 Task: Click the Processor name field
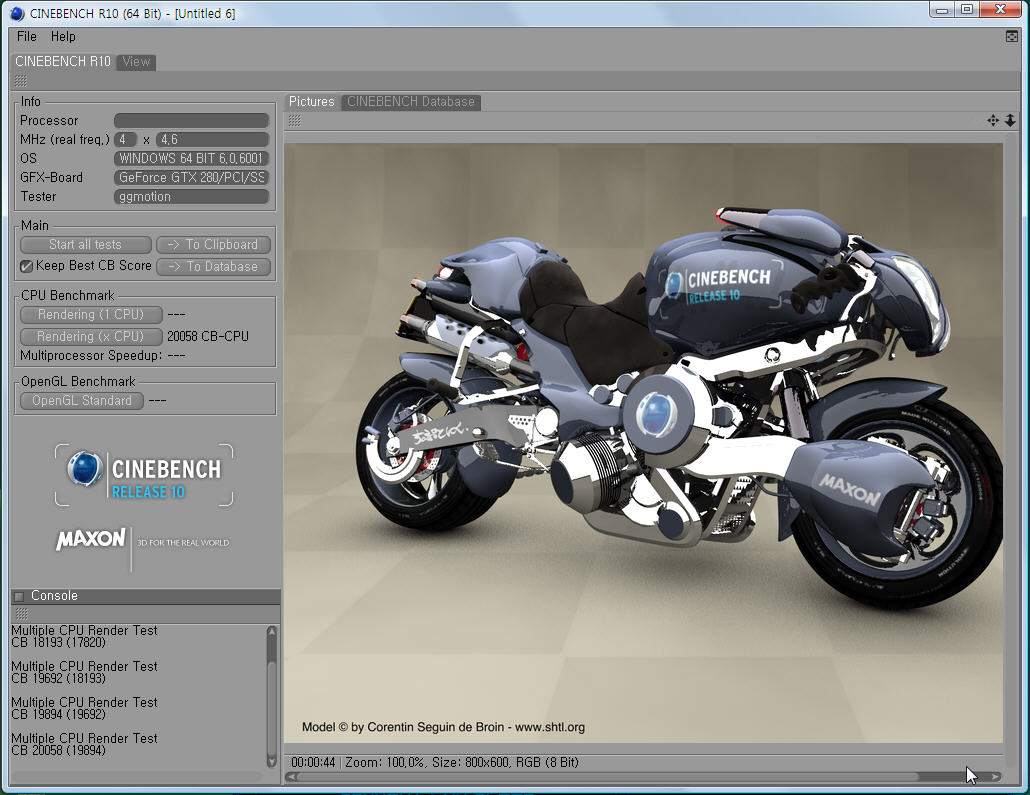pos(191,120)
